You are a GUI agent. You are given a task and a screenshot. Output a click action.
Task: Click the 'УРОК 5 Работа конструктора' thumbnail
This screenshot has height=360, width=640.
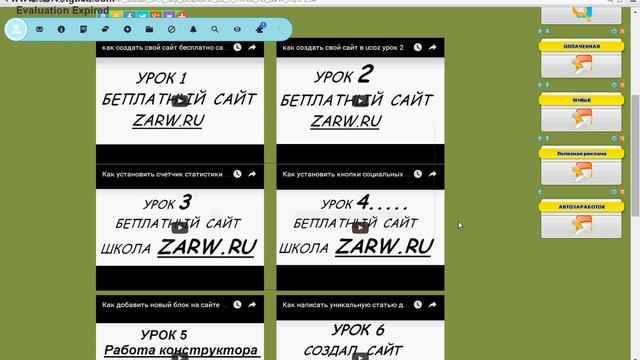pyautogui.click(x=180, y=341)
